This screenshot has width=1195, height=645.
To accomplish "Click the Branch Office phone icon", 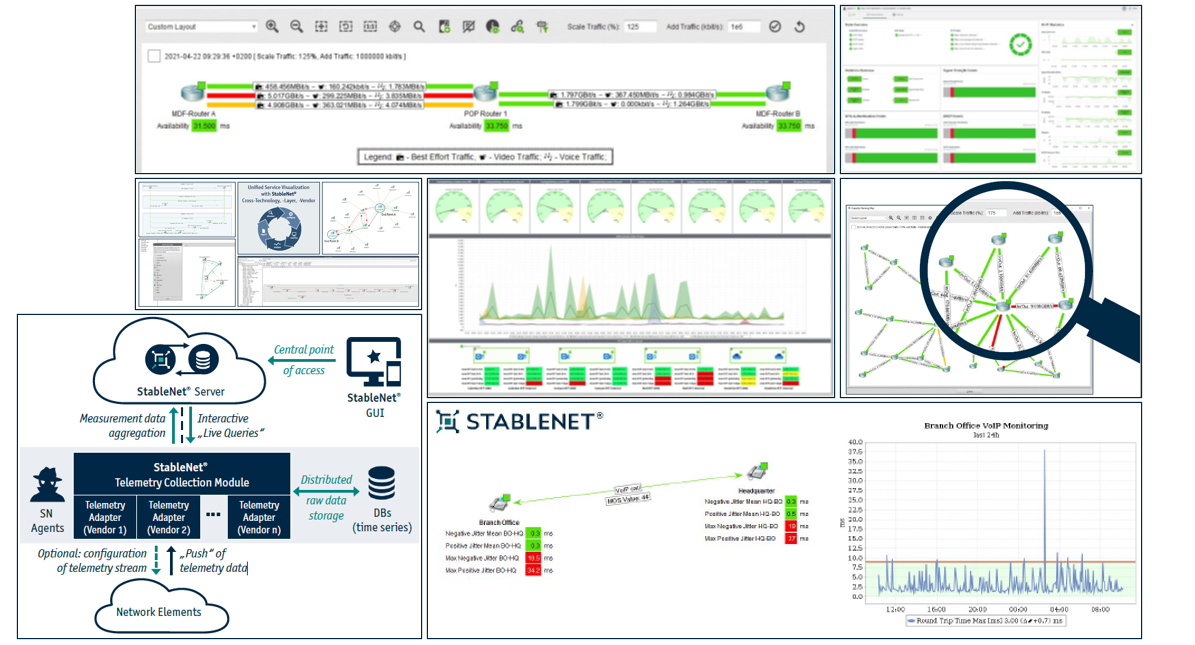I will coord(500,503).
